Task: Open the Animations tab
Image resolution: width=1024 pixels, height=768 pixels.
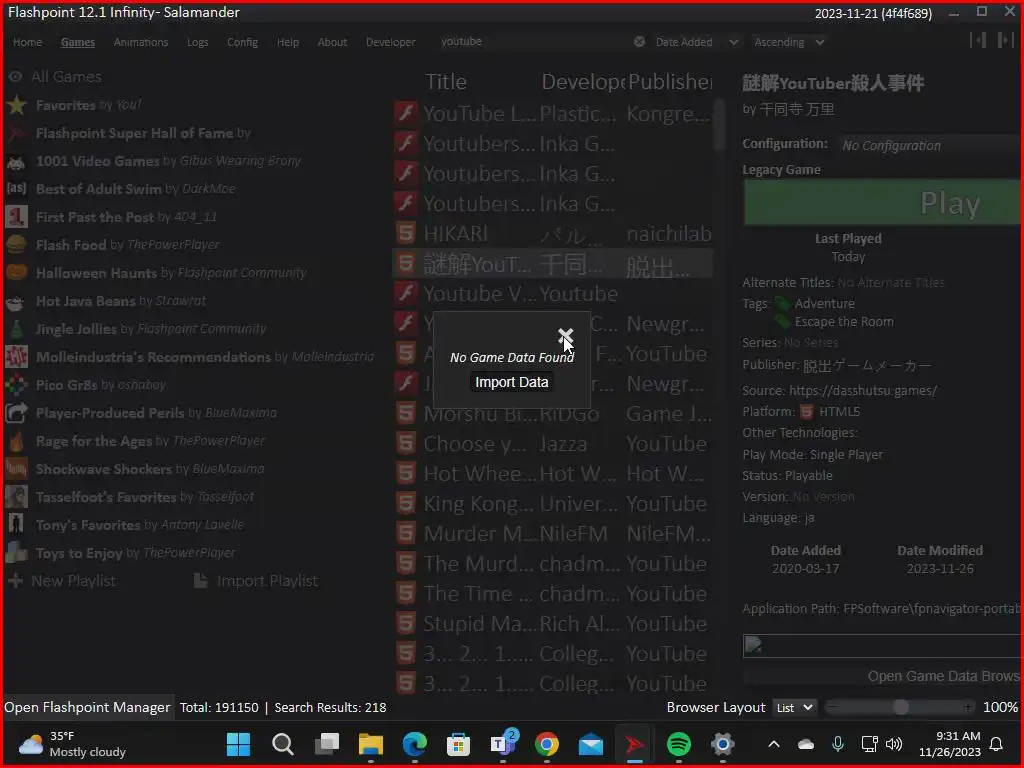Action: point(141,42)
